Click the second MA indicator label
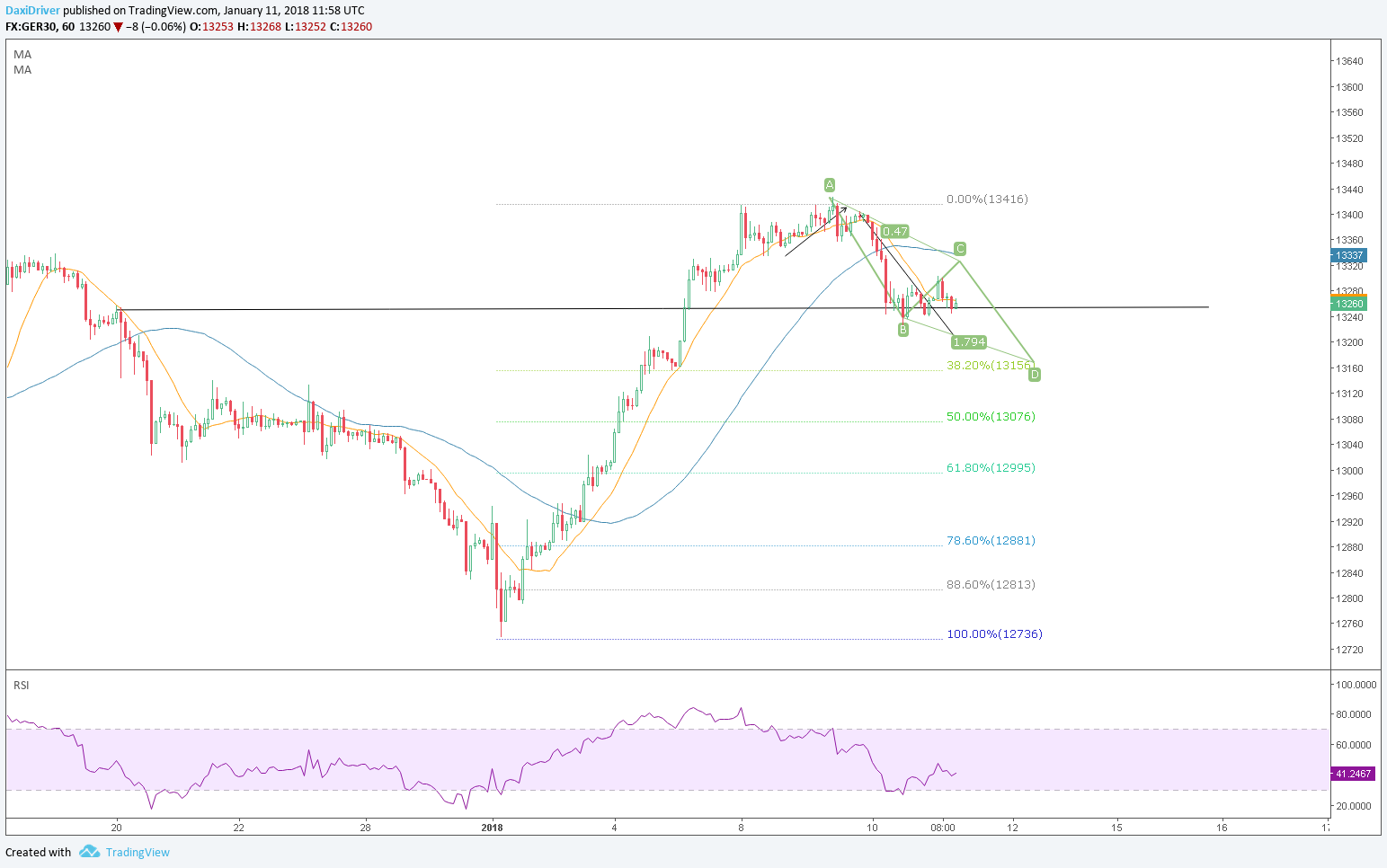Image resolution: width=1387 pixels, height=868 pixels. click(x=22, y=70)
